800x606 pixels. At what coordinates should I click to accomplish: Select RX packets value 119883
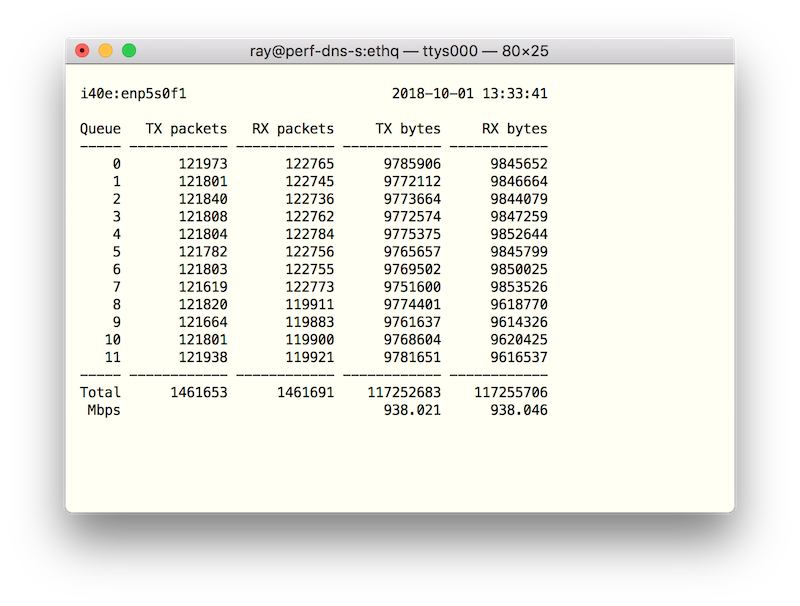(310, 322)
